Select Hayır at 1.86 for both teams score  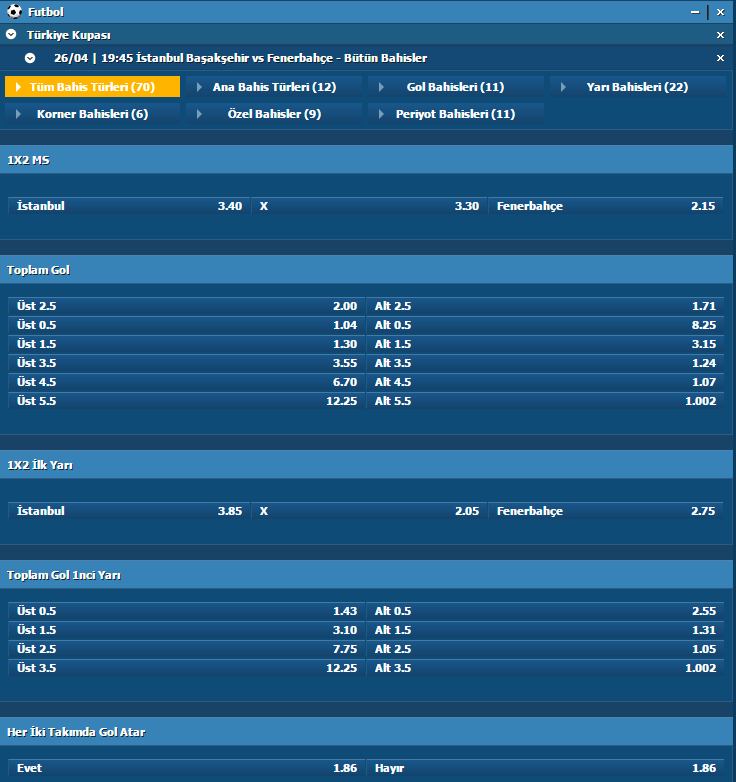tap(545, 768)
